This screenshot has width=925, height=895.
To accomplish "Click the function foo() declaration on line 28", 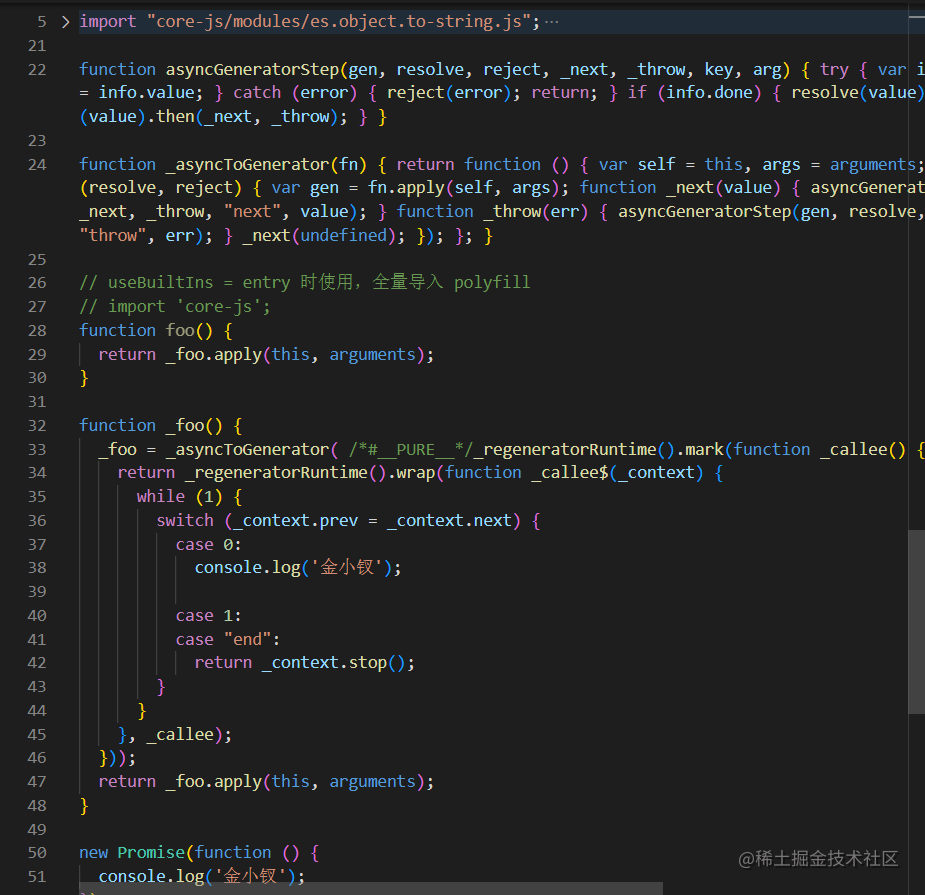I will pyautogui.click(x=156, y=331).
